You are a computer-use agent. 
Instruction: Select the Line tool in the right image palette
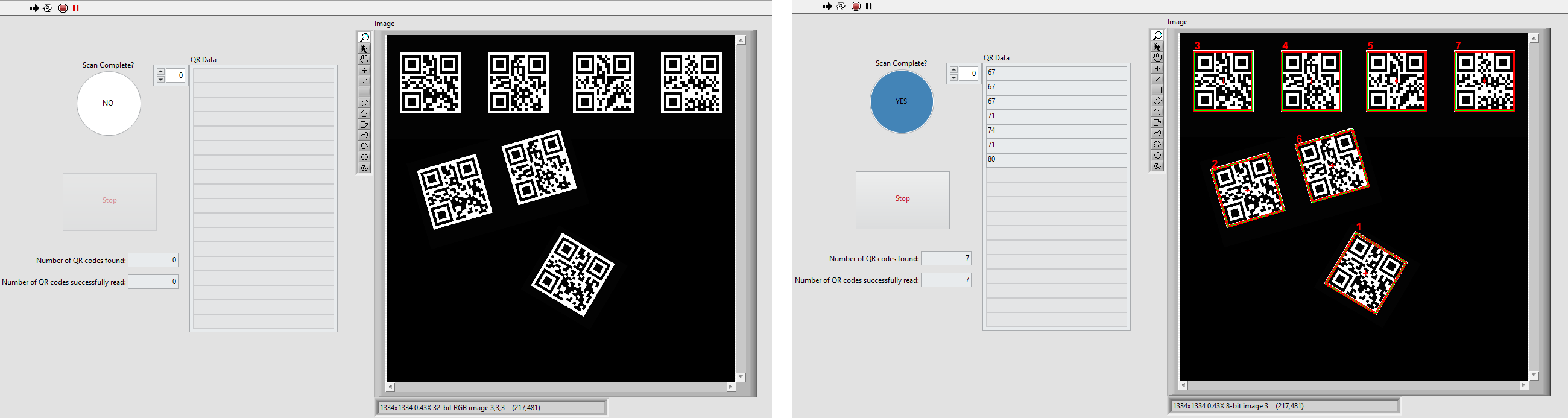(x=1157, y=80)
